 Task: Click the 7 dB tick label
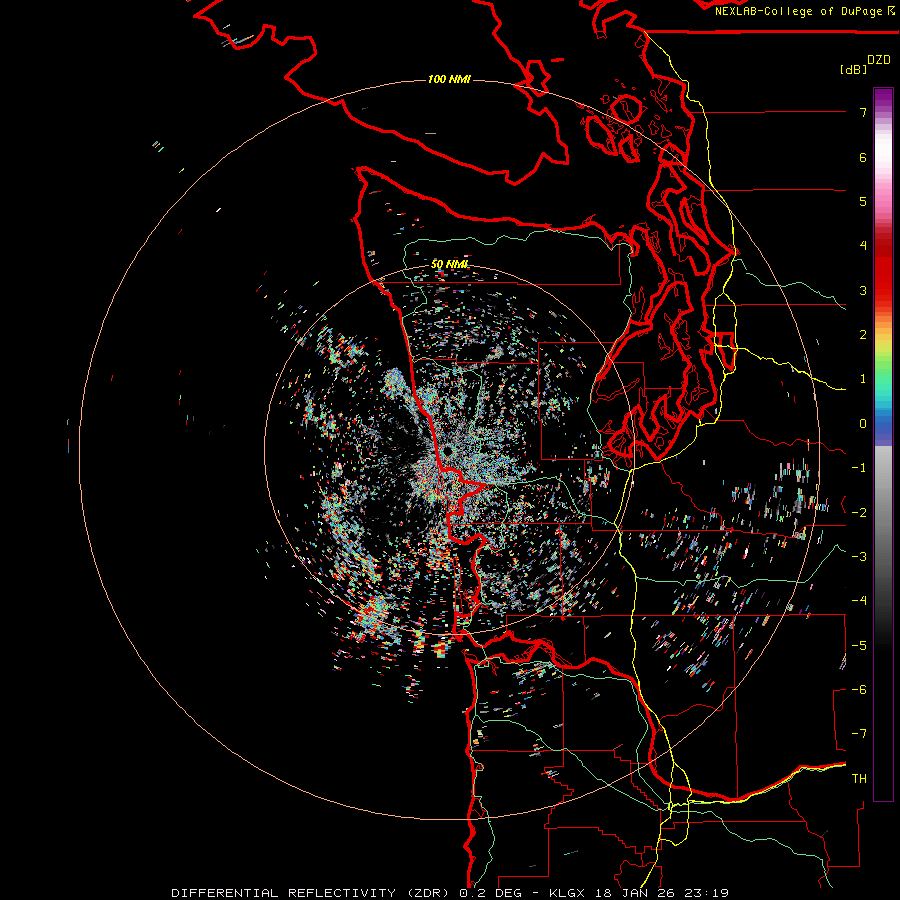coord(863,112)
